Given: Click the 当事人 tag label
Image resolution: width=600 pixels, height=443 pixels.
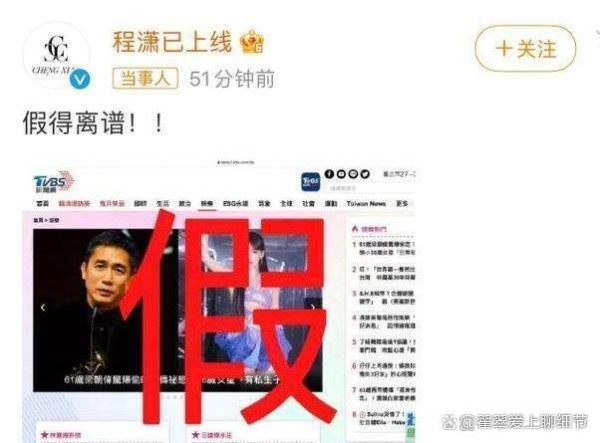Looking at the screenshot, I should point(145,78).
